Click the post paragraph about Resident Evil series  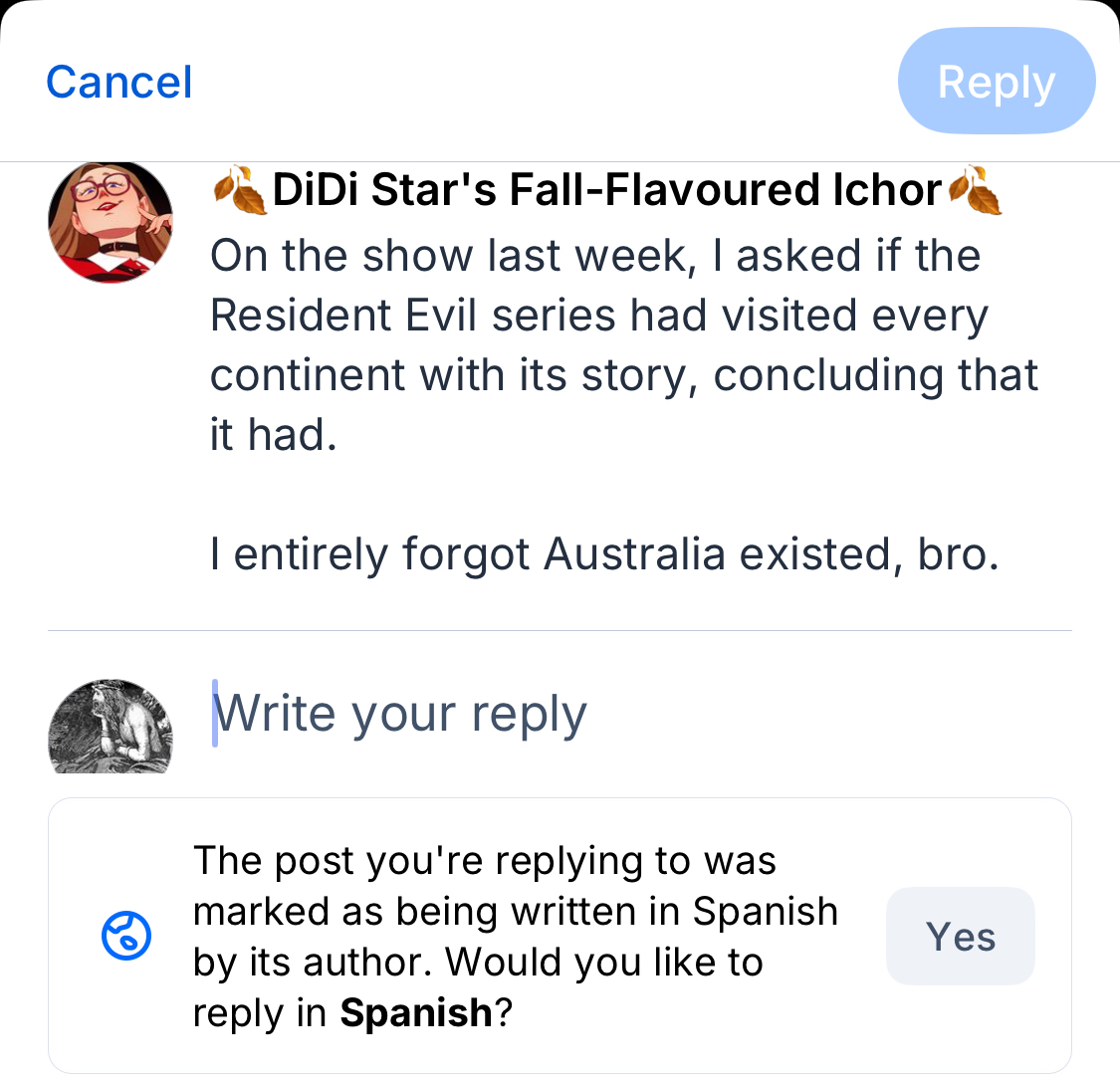pos(623,344)
